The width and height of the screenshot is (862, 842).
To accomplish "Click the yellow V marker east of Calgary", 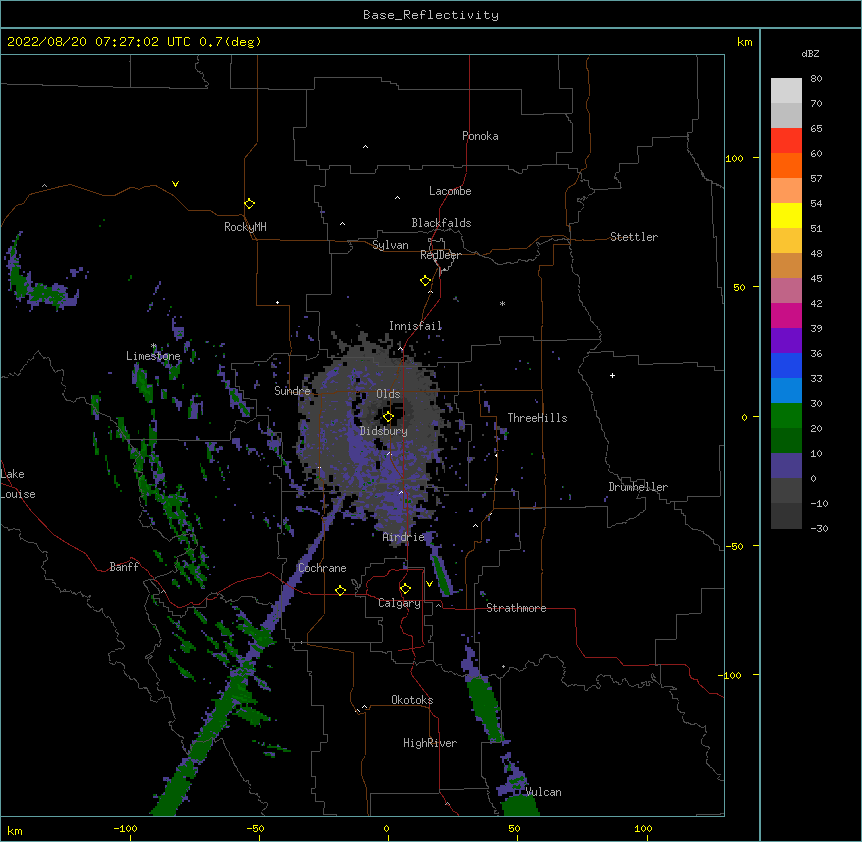I will 429,584.
